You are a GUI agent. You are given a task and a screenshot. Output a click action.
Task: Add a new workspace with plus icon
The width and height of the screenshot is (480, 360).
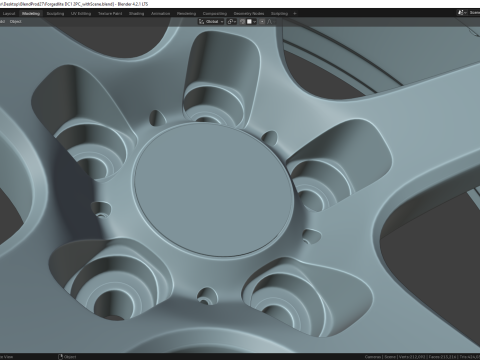[x=295, y=14]
